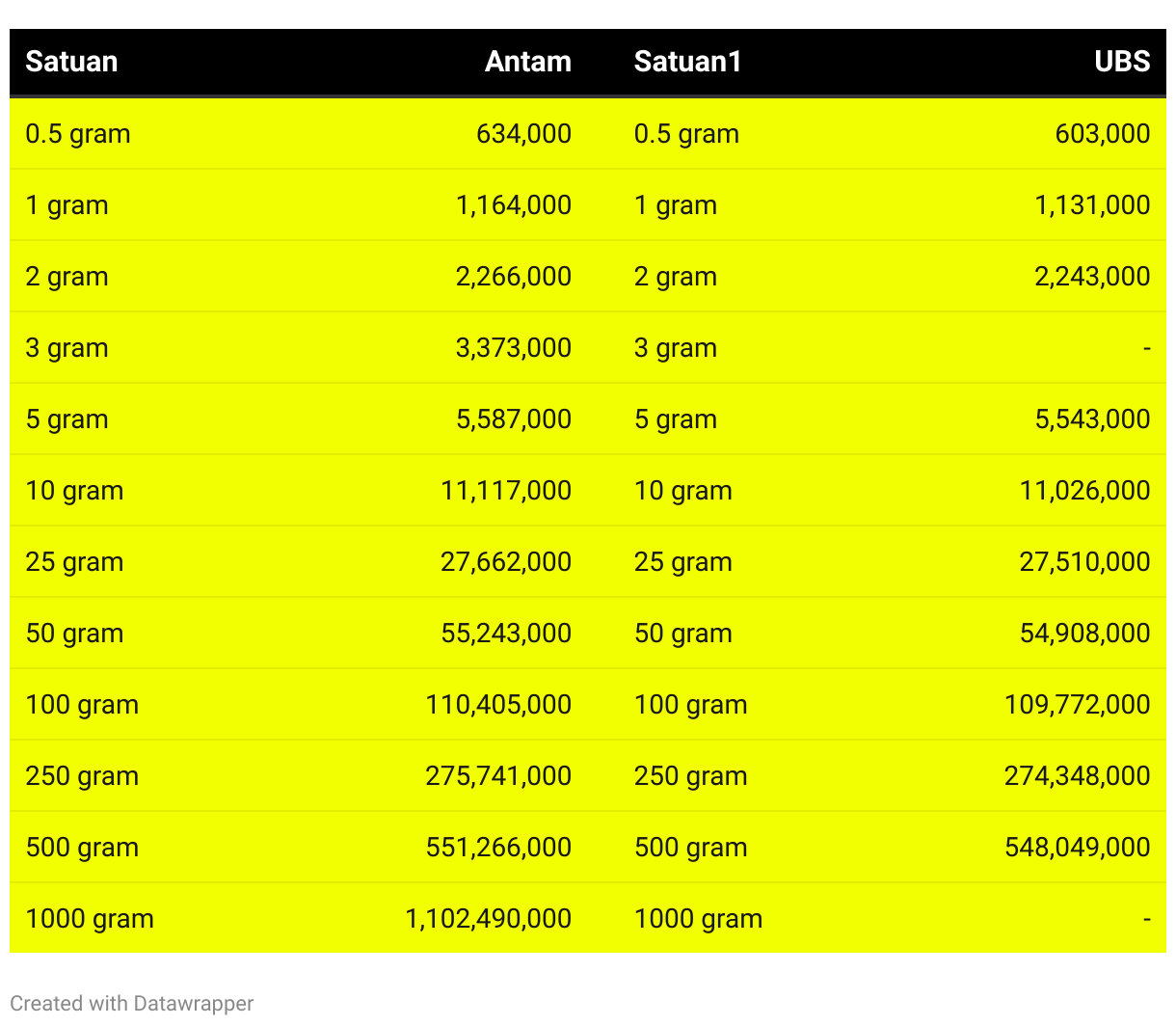Click '0.5 gram' under the Satuan header
This screenshot has width=1176, height=1026.
[x=78, y=134]
